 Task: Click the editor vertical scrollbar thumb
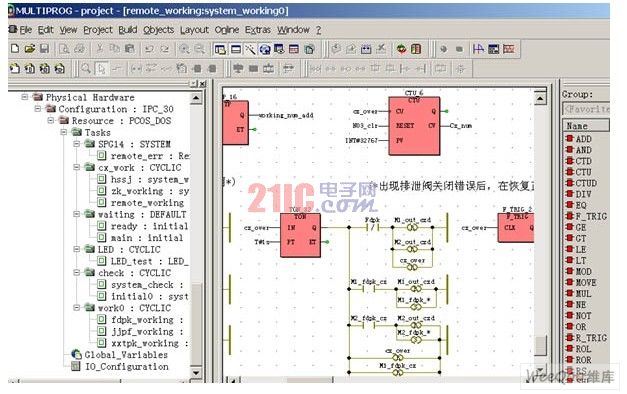coord(540,346)
